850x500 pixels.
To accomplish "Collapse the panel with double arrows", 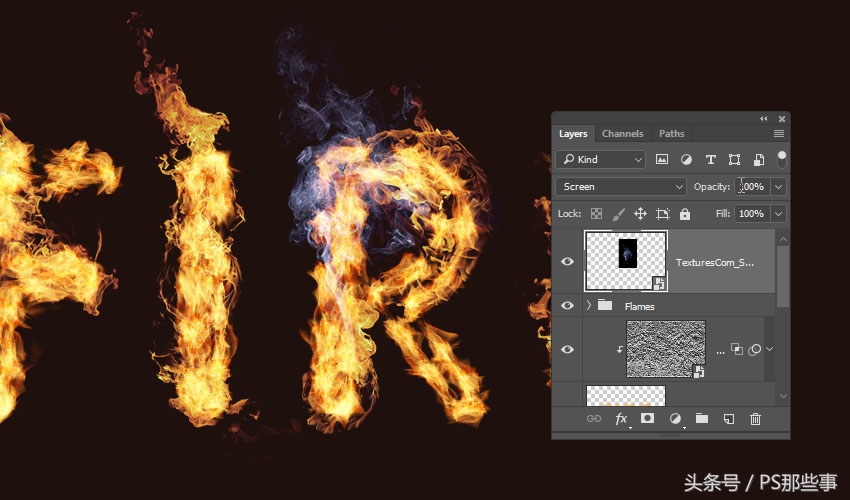I will tap(763, 119).
